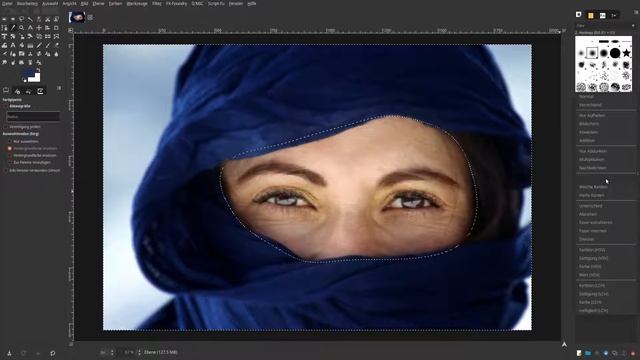Select the Free Select lasso tool

click(21, 19)
